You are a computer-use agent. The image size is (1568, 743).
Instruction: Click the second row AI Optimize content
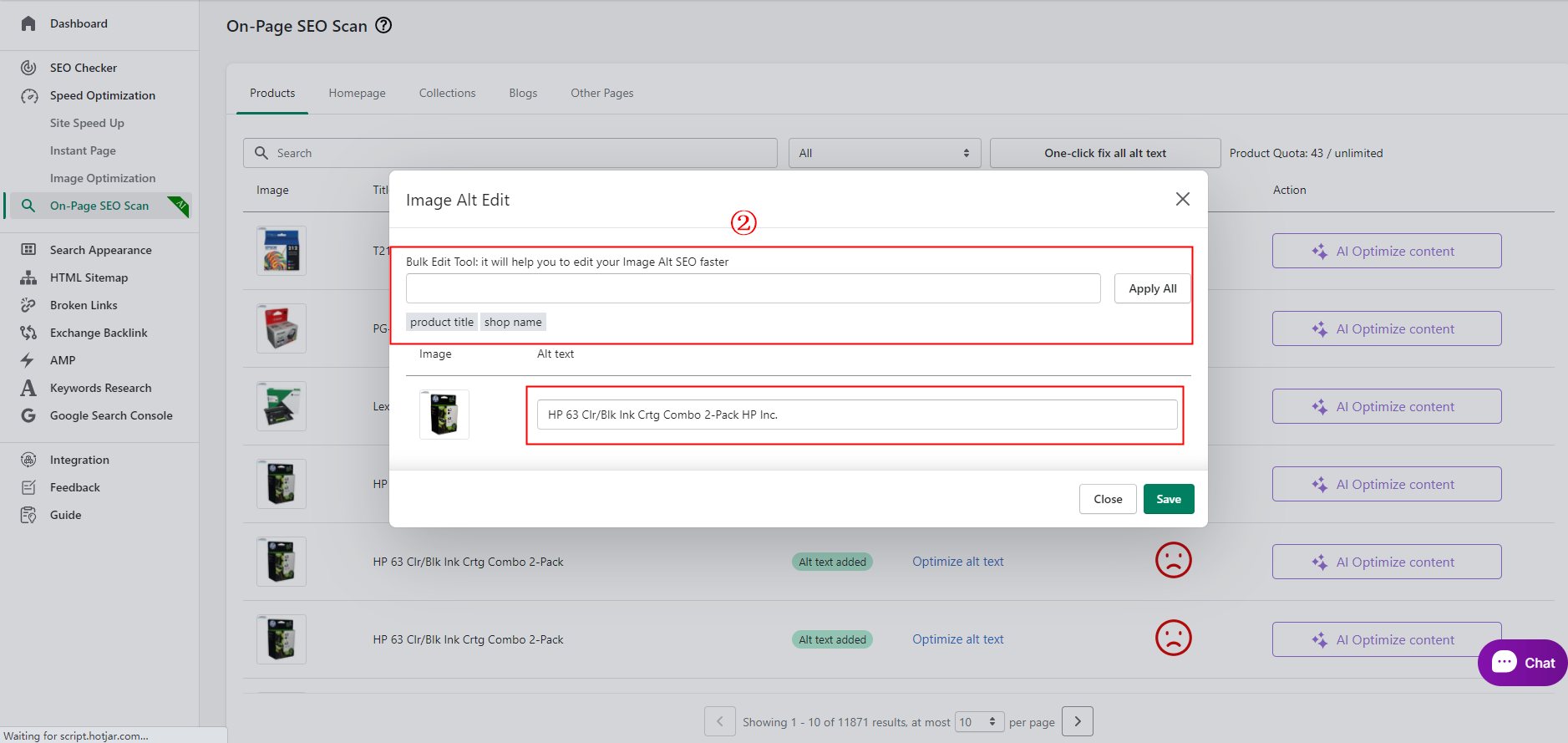[x=1387, y=328]
